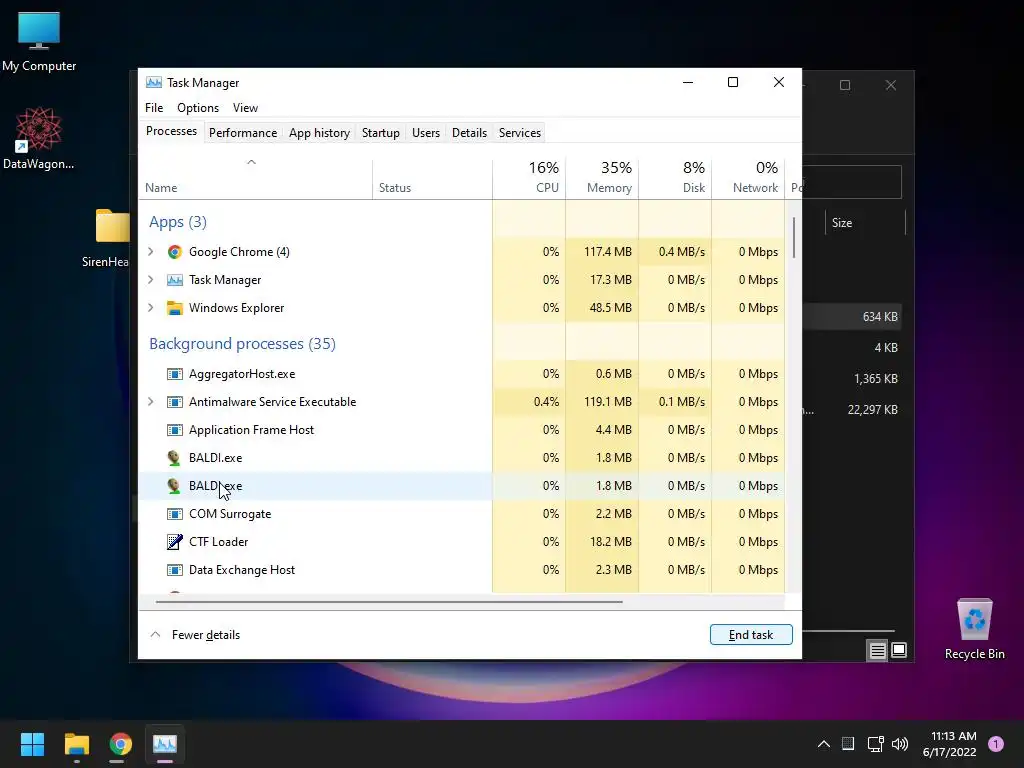Switch to the App history tab

pos(319,133)
